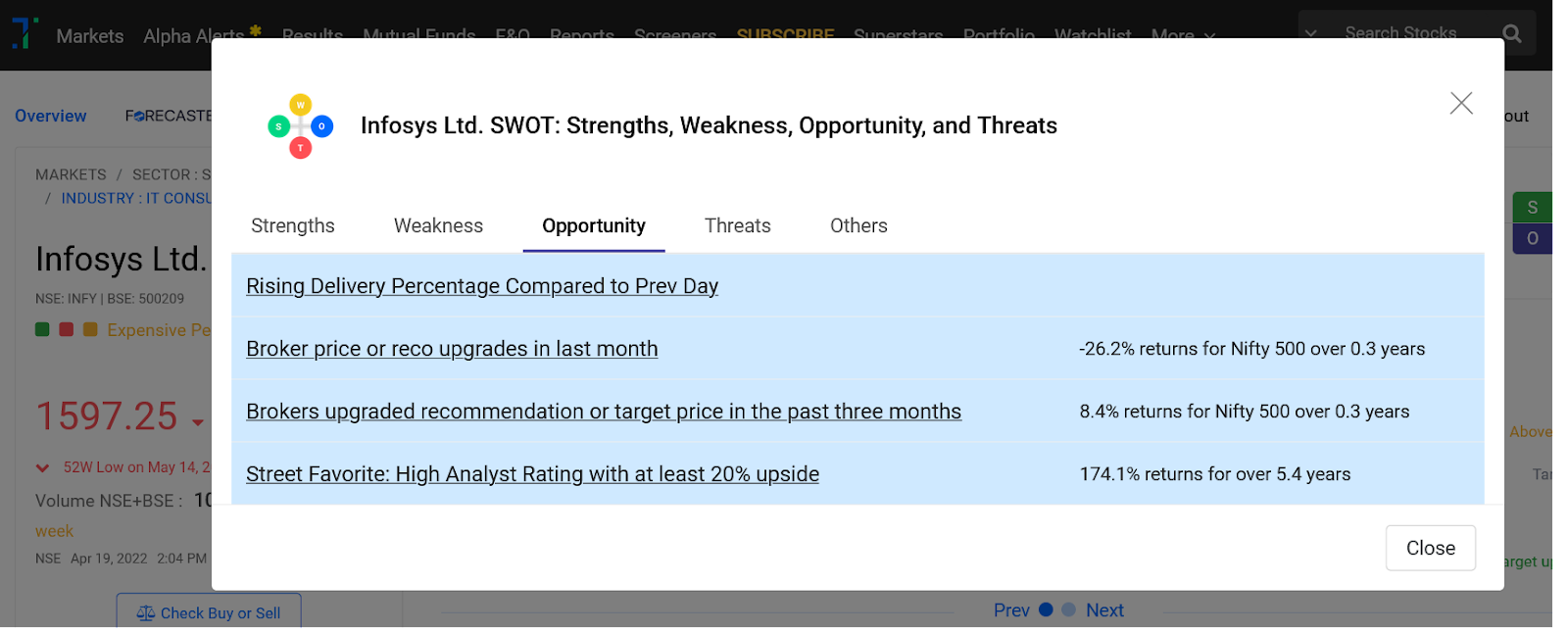Switch to the Threats tab

(x=738, y=226)
